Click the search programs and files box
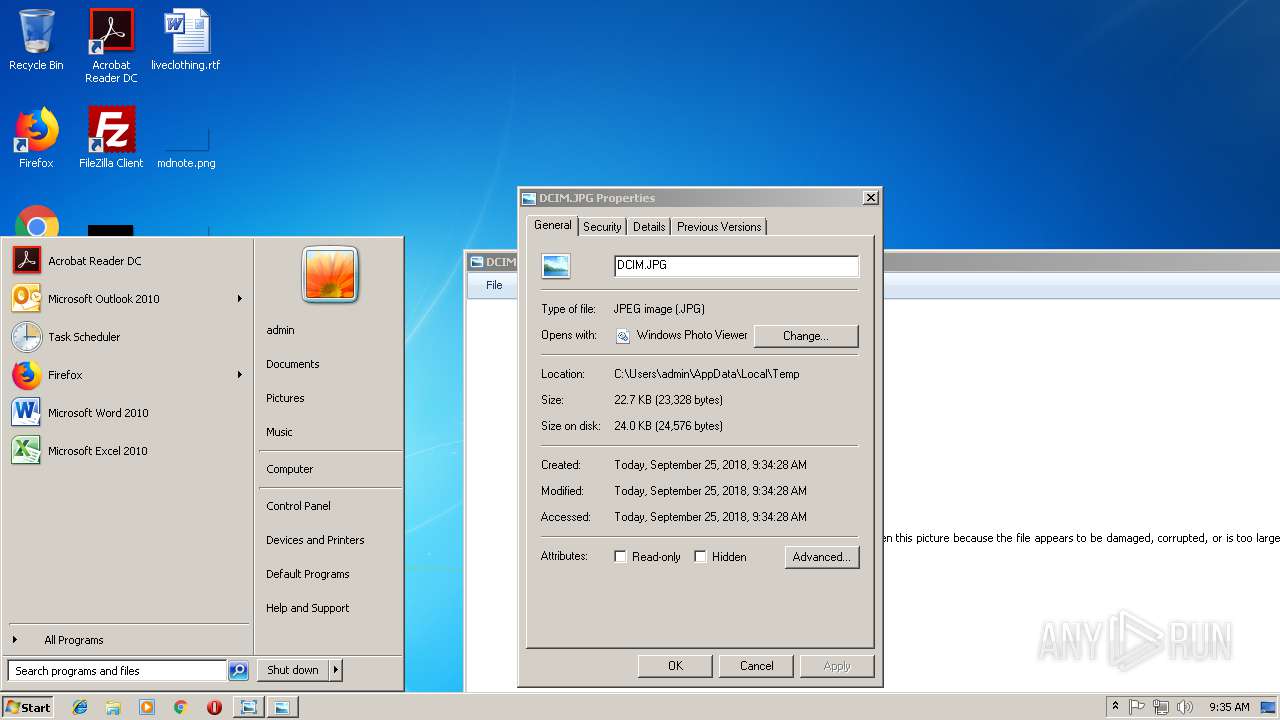The width and height of the screenshot is (1280, 720). coord(117,671)
